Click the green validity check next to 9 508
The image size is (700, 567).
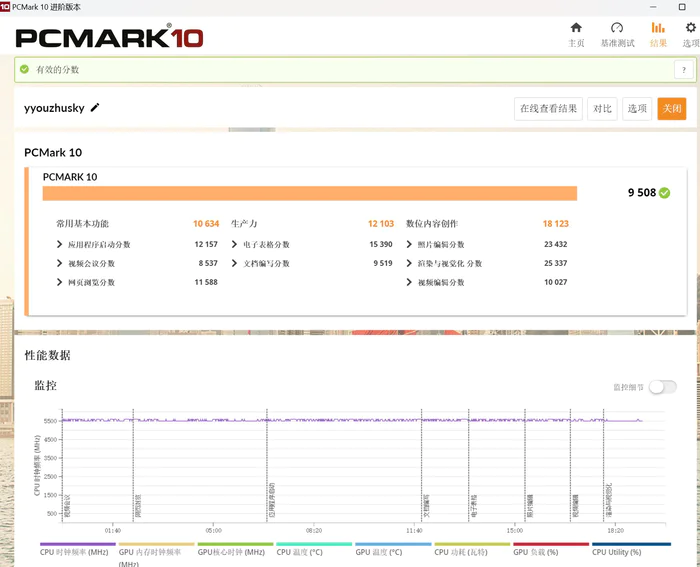point(664,193)
